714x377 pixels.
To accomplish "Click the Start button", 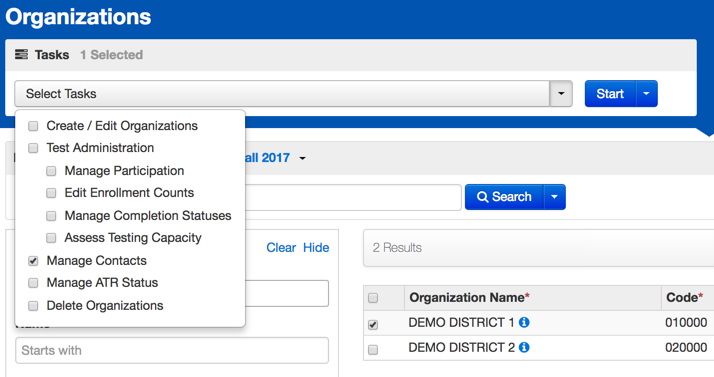I will click(x=610, y=94).
